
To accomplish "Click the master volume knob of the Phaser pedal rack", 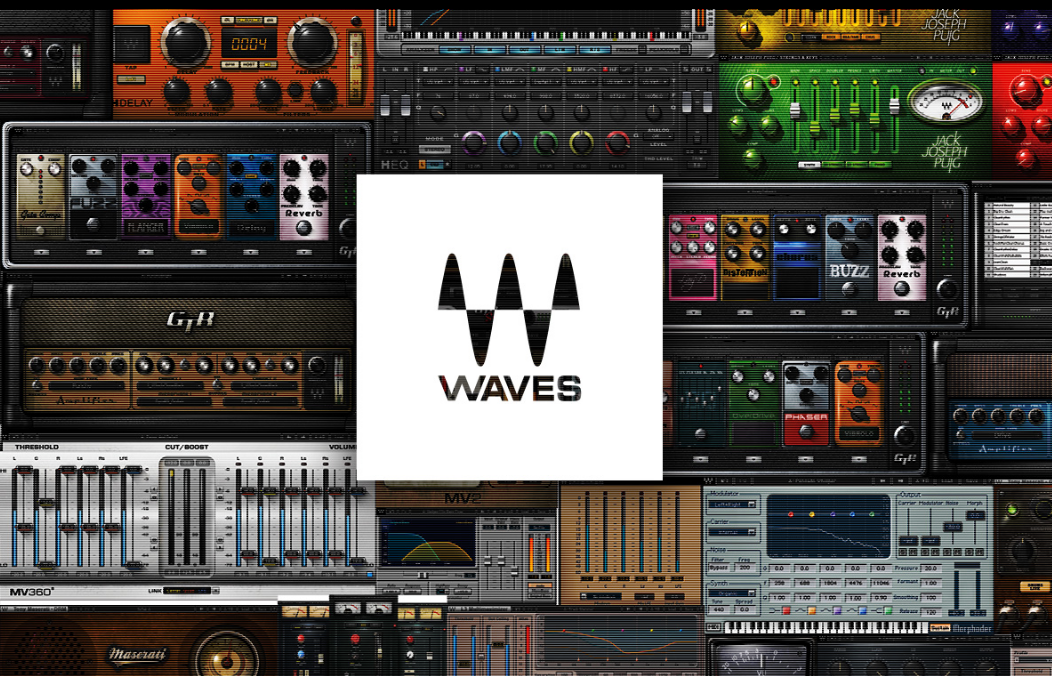I will (904, 436).
